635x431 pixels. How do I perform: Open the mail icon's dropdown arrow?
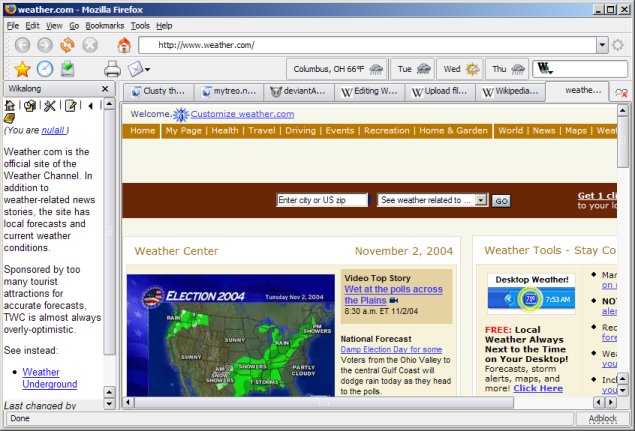click(x=147, y=70)
